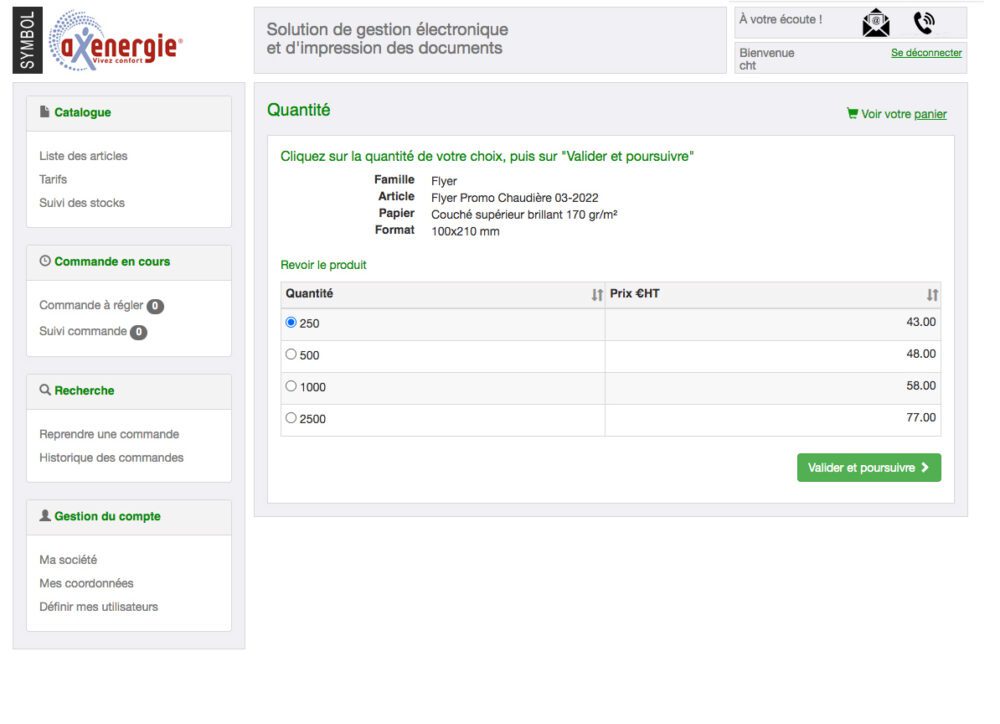Select the 500 quantity radio button
The image size is (1000, 724).
click(291, 354)
